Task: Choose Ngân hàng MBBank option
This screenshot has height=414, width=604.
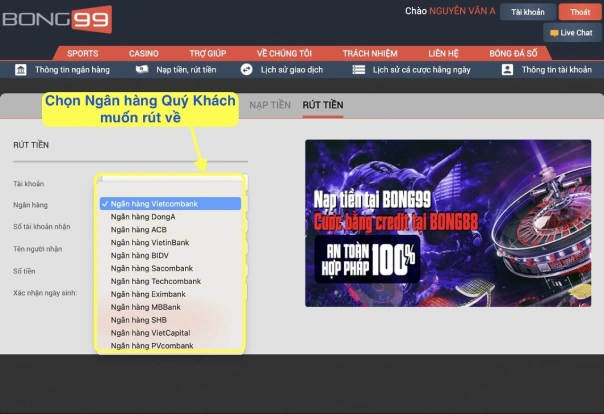Action: pos(170,307)
